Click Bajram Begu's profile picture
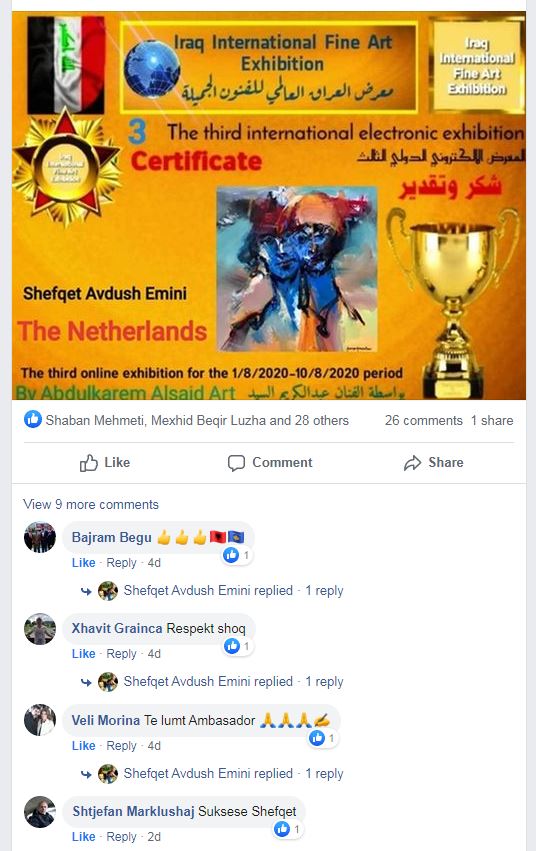Viewport: 536px width, 851px height. [40, 537]
